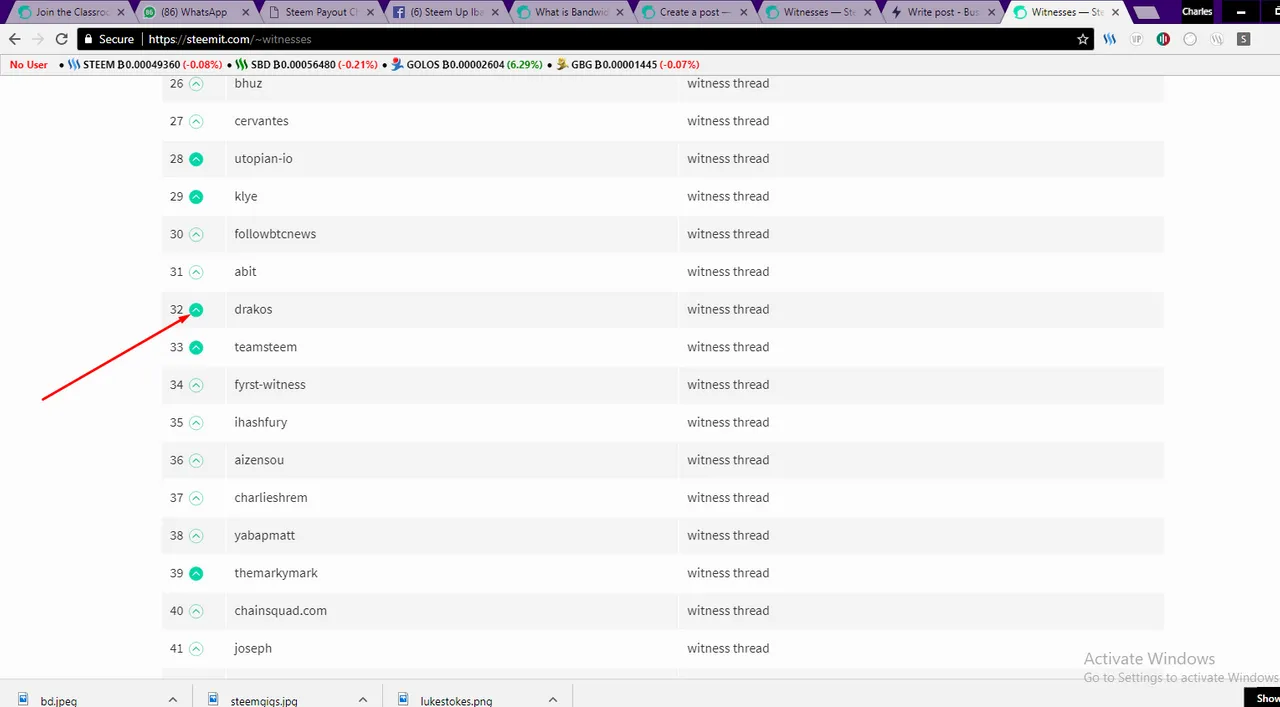Go back to the previous page
This screenshot has width=1280, height=707.
pos(14,39)
